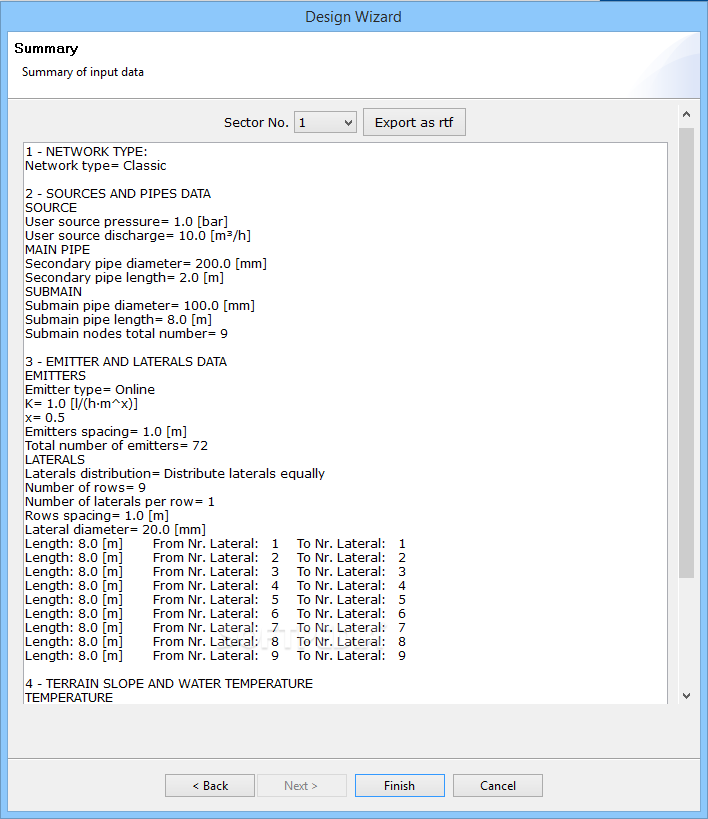Click 'Emitters spacing= 1.0 [m]' line

click(x=106, y=432)
